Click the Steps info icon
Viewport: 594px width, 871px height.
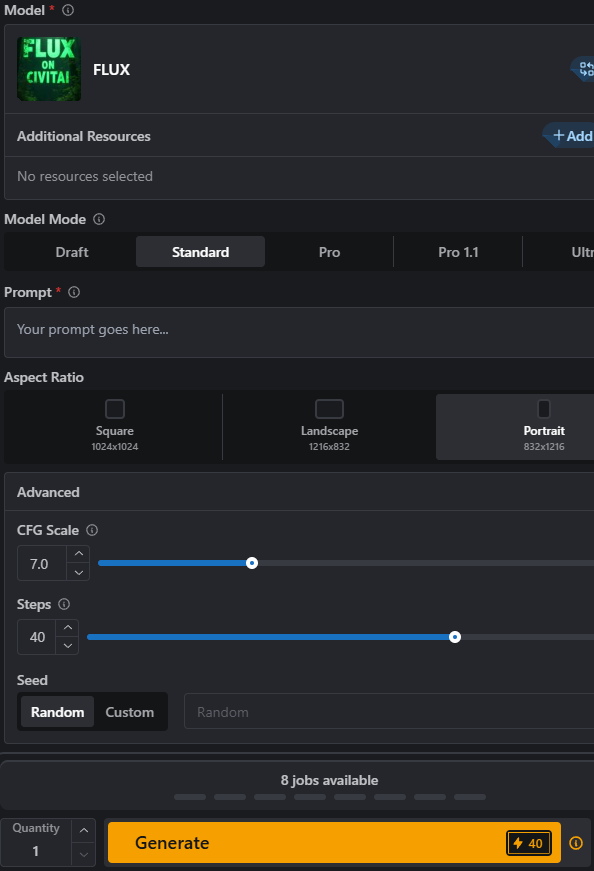click(x=64, y=604)
